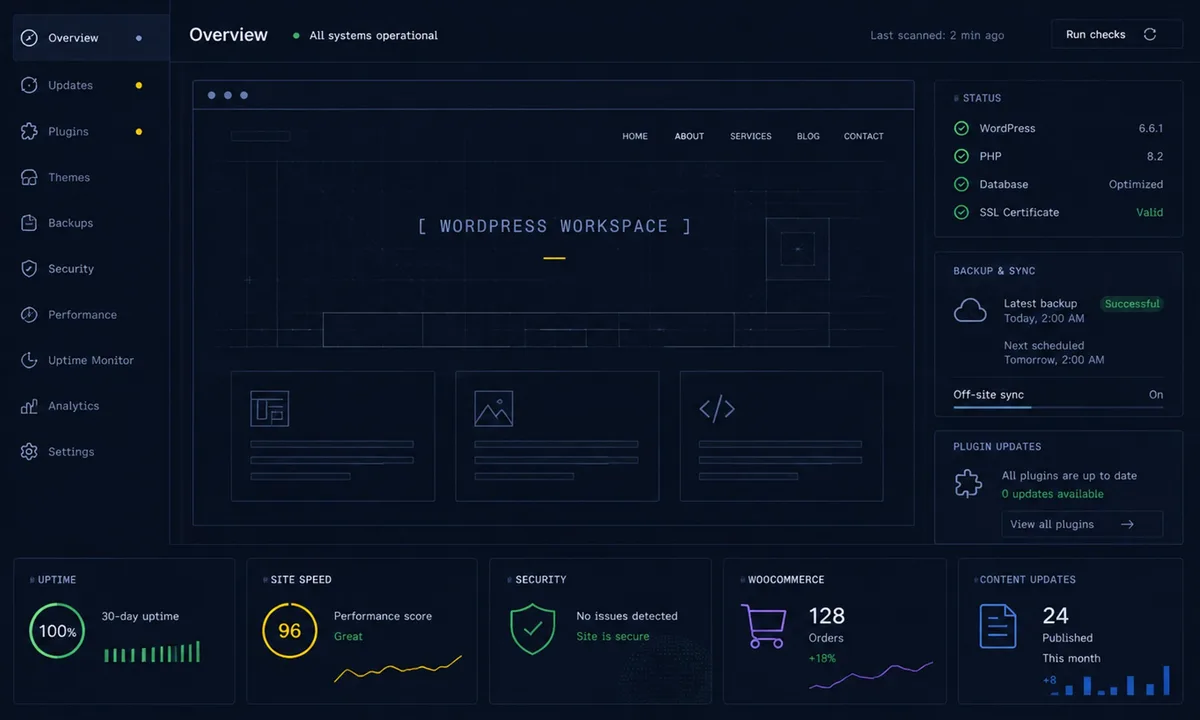Click the layout icon in first preview card
1200x720 pixels.
tap(269, 408)
